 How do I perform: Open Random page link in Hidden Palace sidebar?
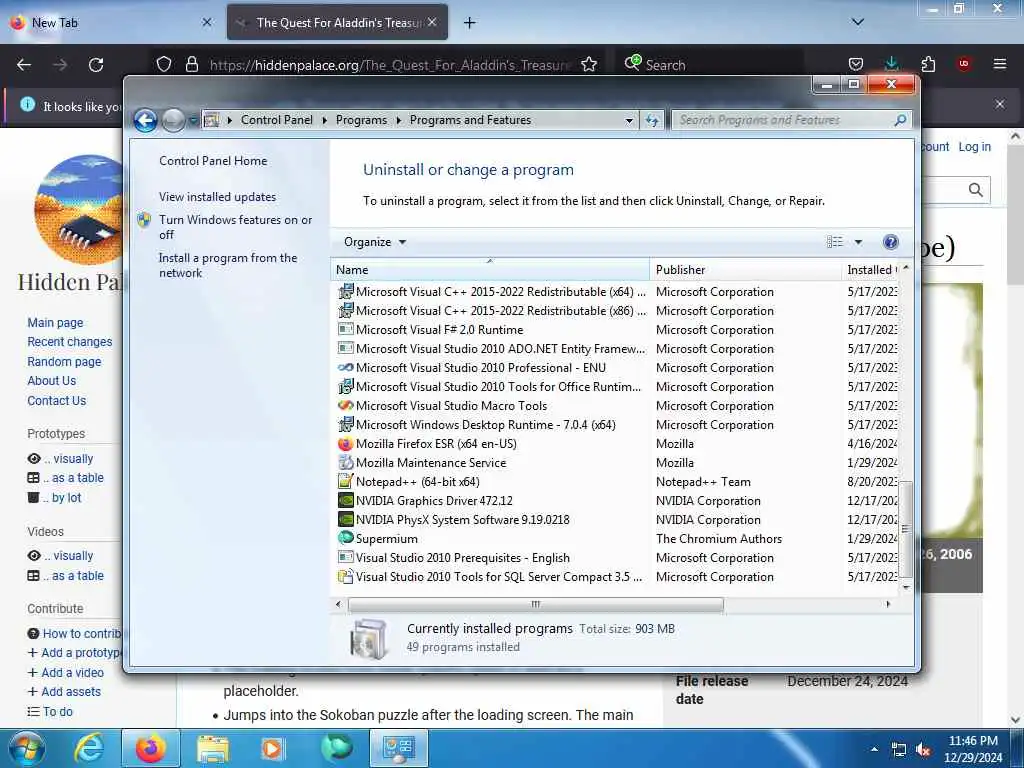click(64, 361)
